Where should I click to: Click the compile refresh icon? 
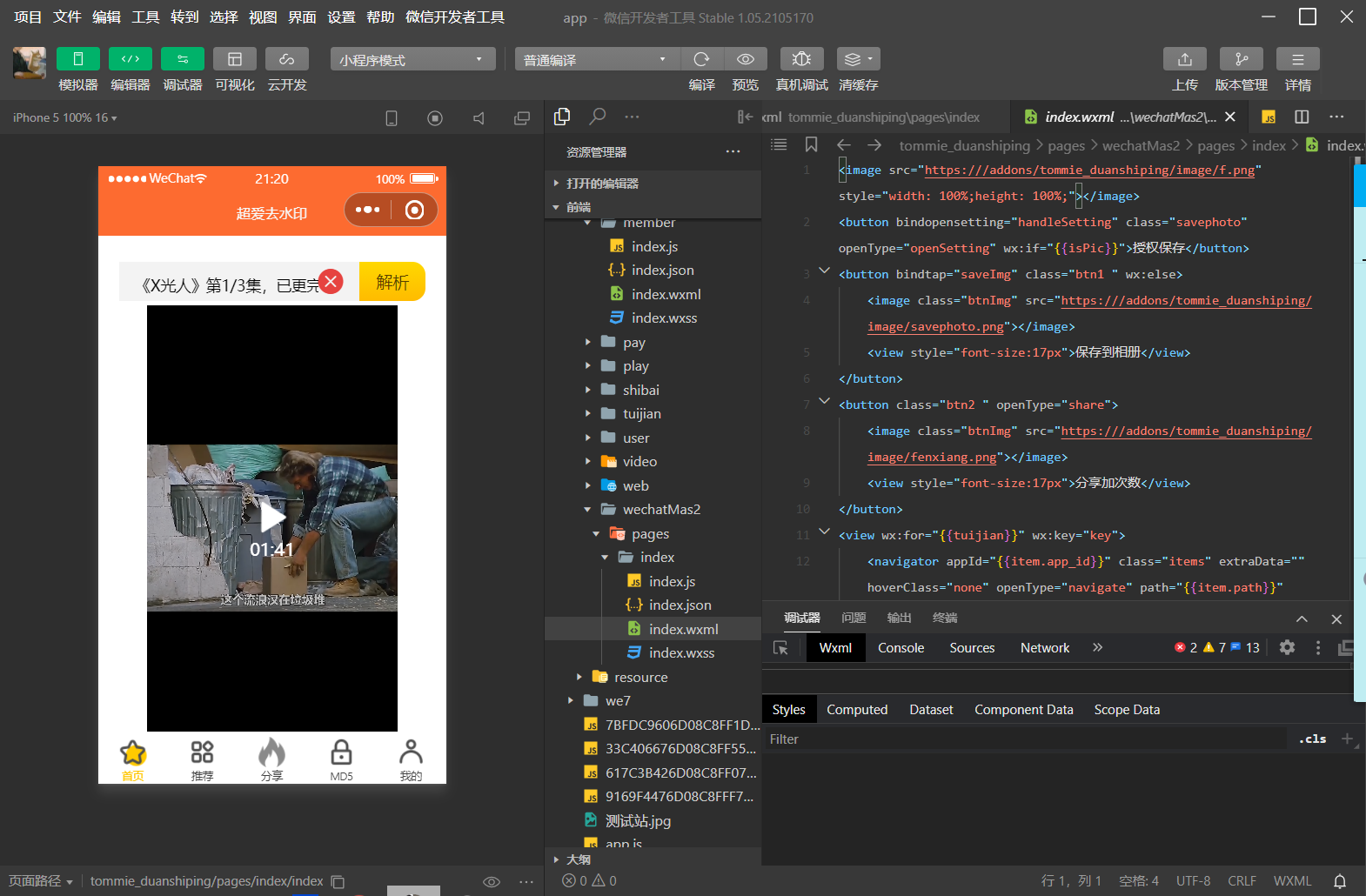pos(701,59)
